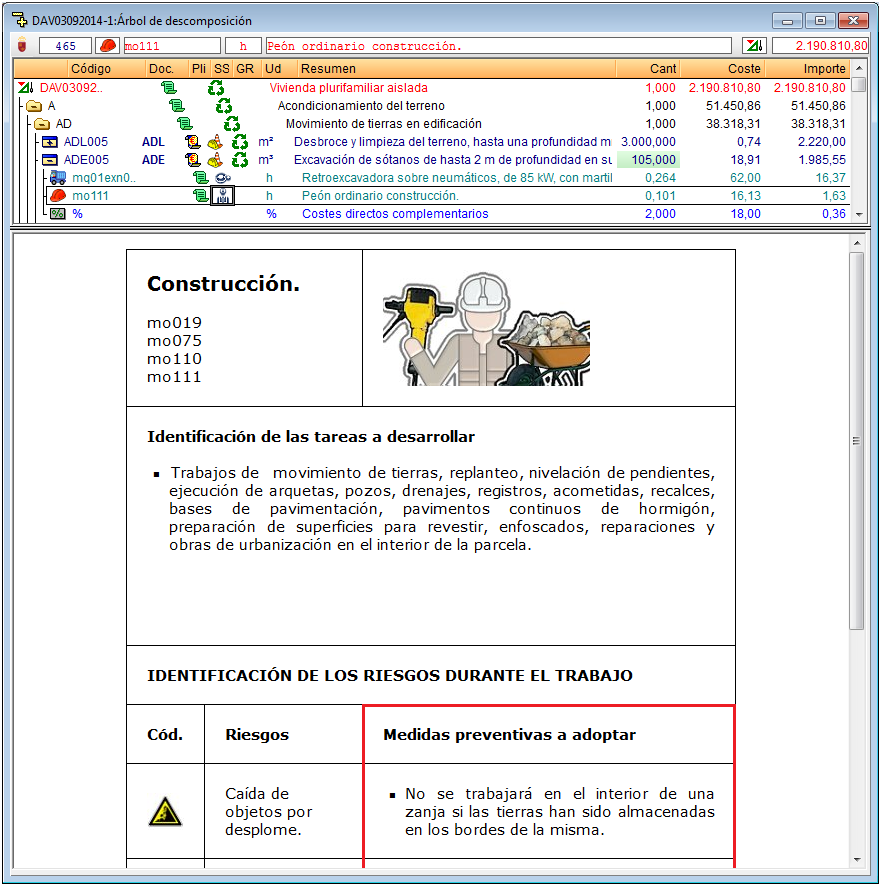Click the decomposition tree scrollbar up arrow

[x=858, y=68]
